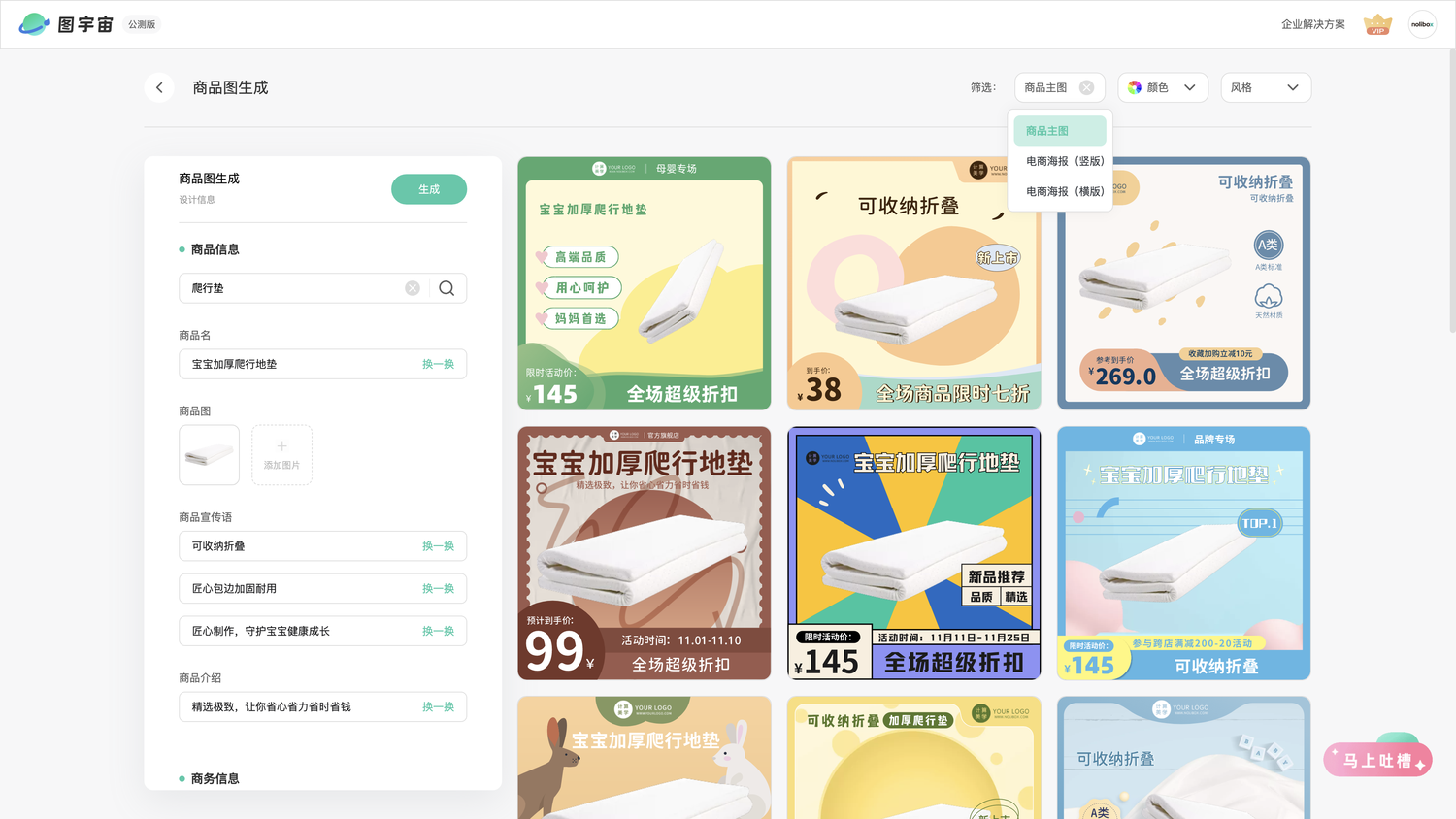Add a product image with the plus tile
Viewport: 1456px width, 819px height.
(281, 454)
